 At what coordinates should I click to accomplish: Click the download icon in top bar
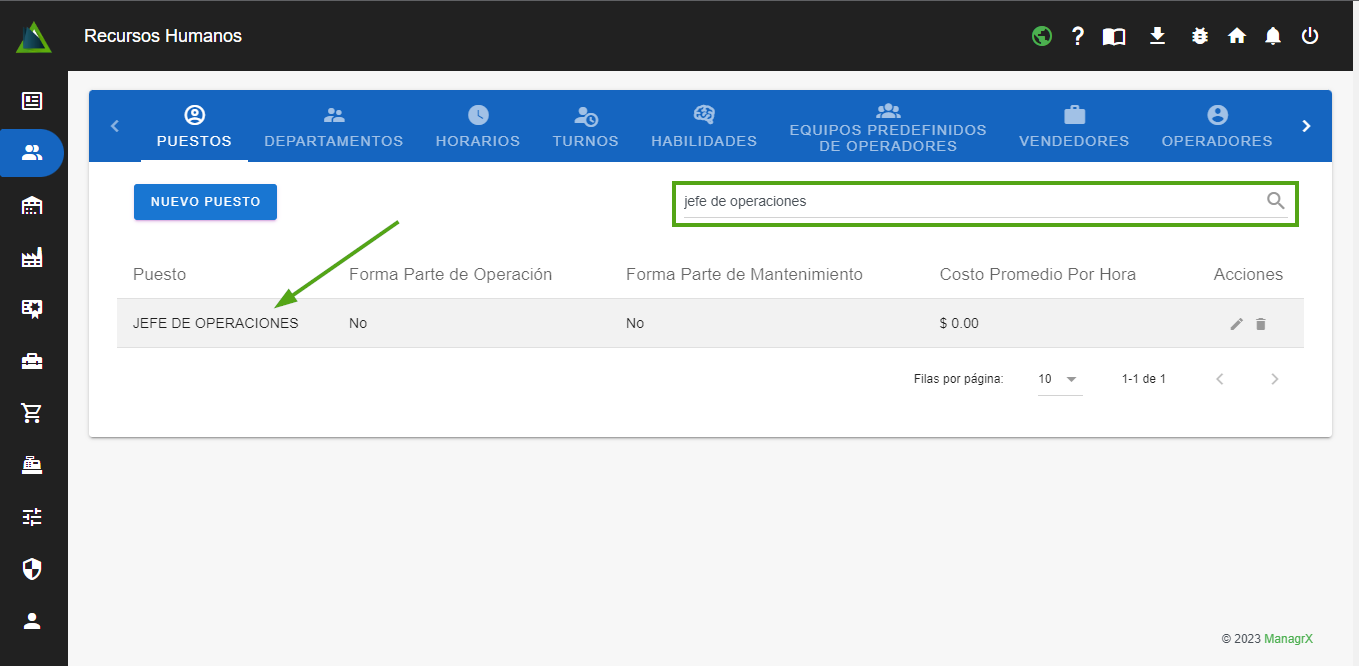1157,36
